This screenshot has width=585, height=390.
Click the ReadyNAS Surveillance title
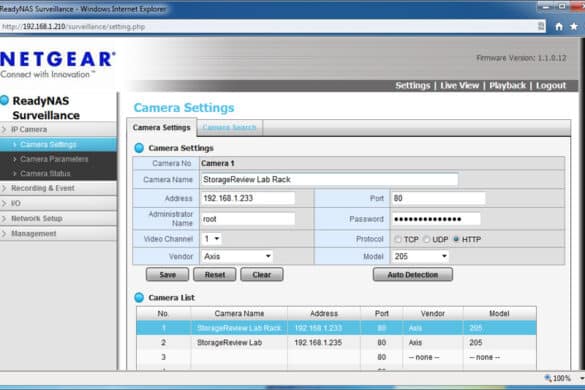46,108
